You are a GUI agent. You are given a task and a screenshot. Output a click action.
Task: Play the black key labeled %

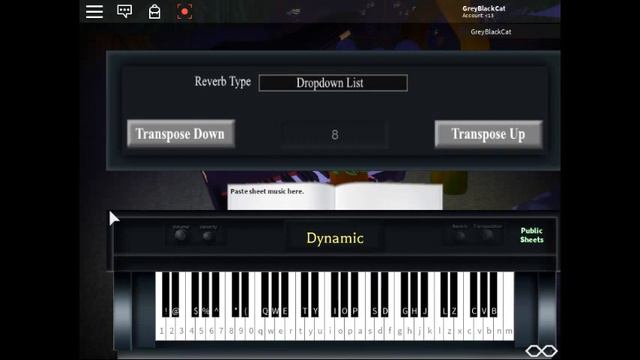(x=205, y=294)
